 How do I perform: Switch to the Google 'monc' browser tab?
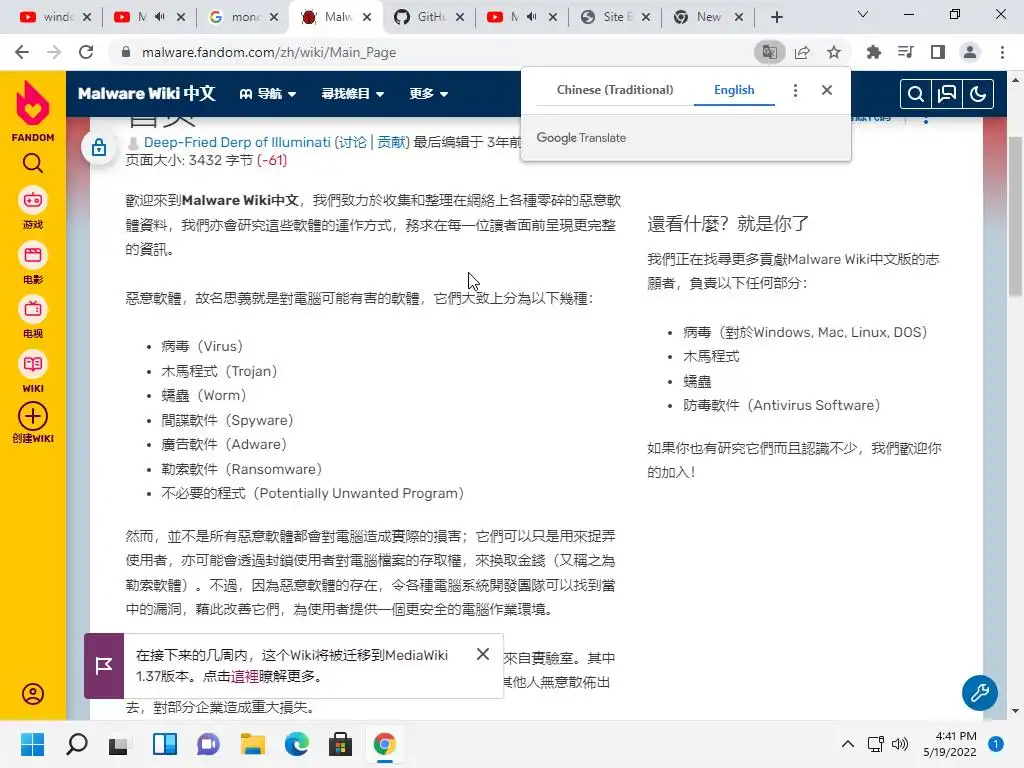point(242,17)
